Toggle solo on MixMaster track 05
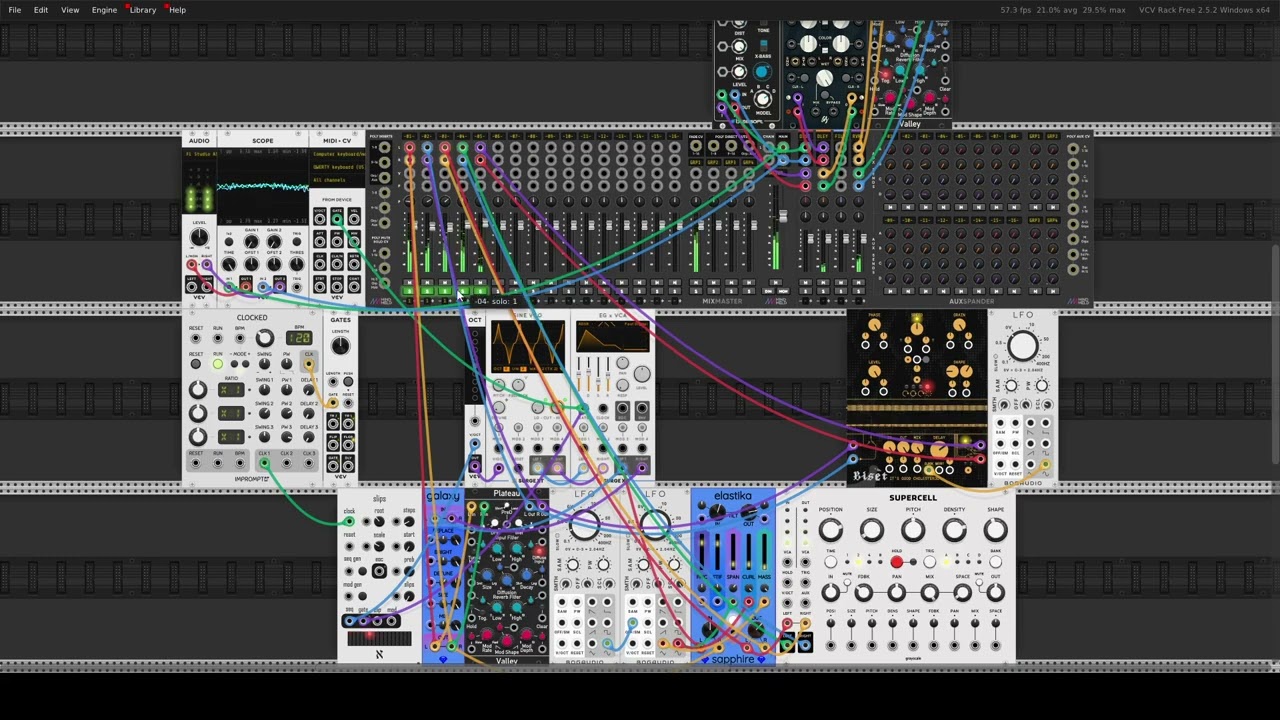The height and width of the screenshot is (720, 1280). click(x=480, y=291)
